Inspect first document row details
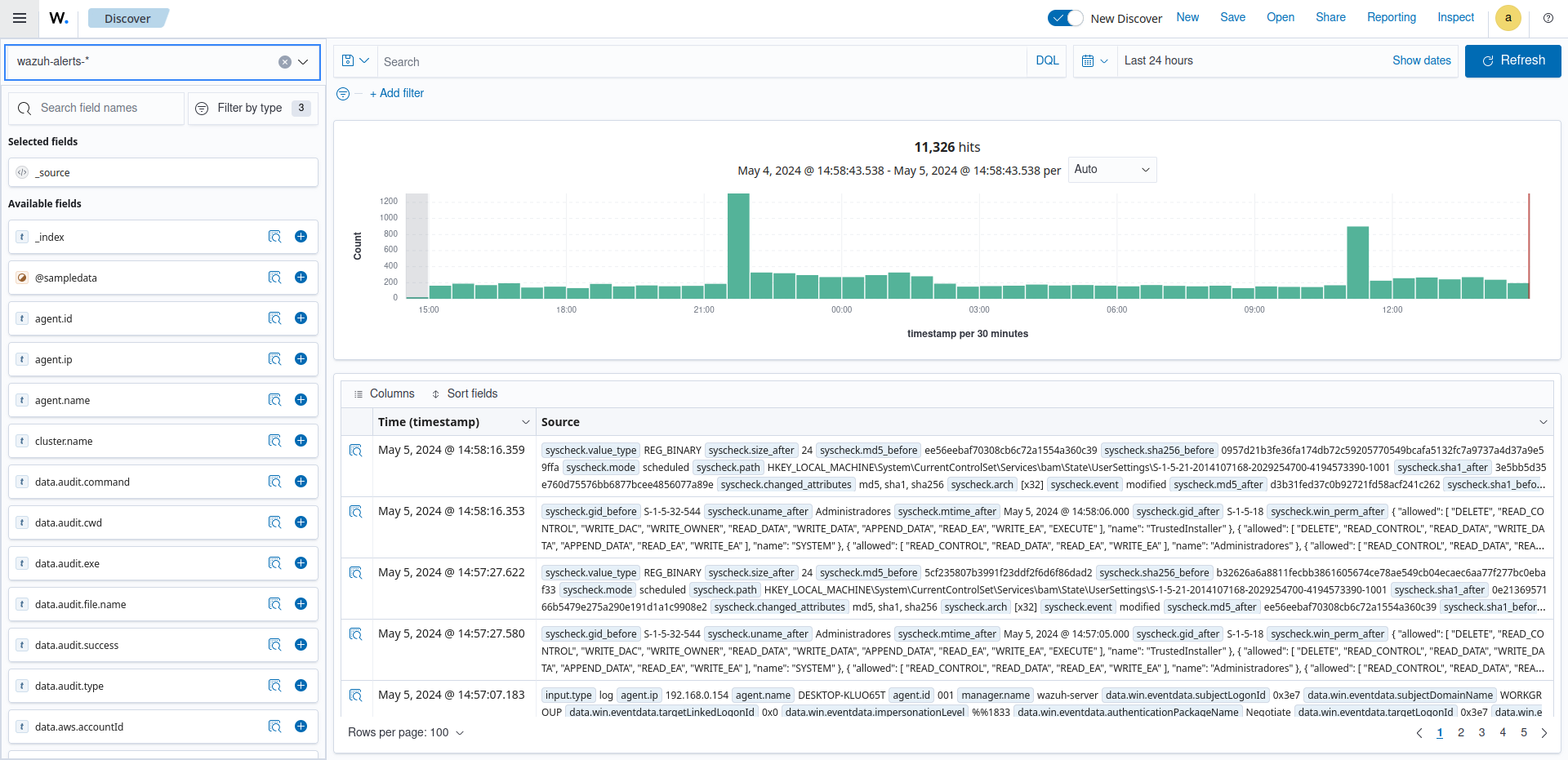1568x760 pixels. coord(356,451)
